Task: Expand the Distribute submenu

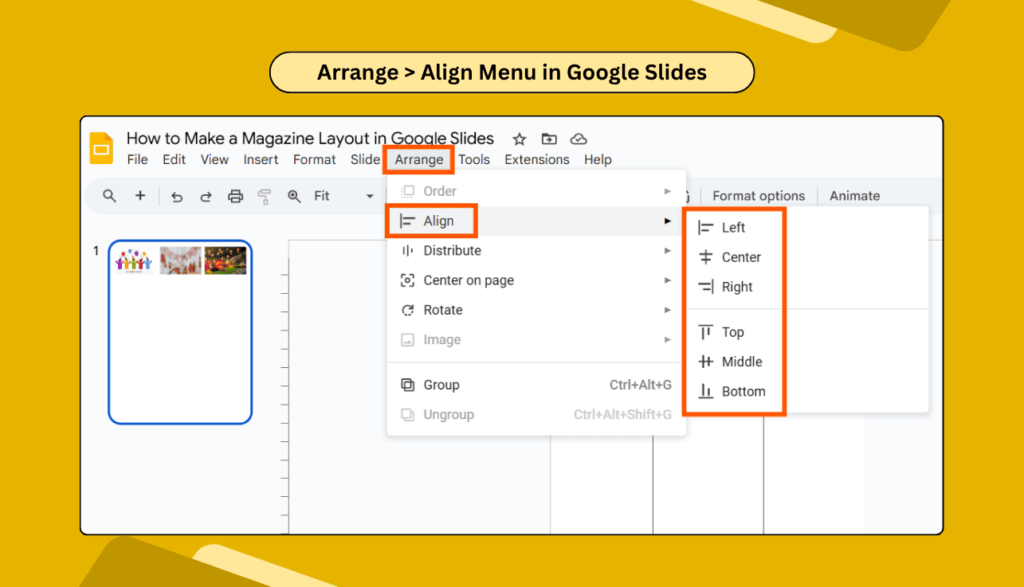Action: pos(452,251)
